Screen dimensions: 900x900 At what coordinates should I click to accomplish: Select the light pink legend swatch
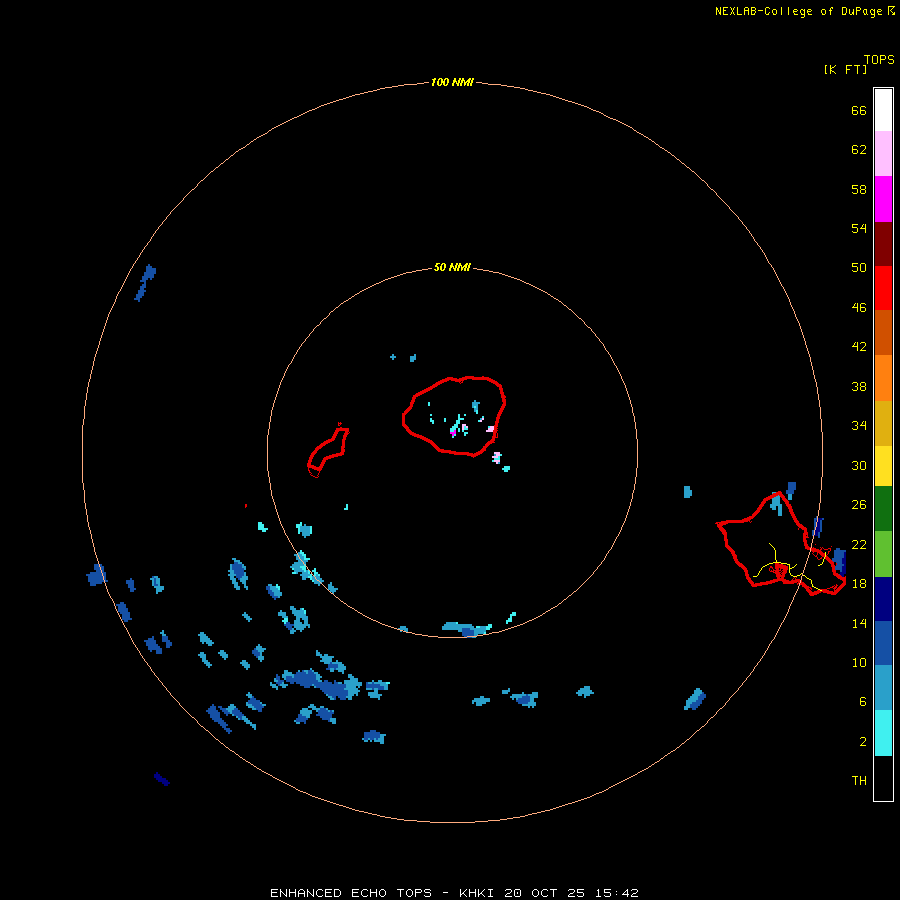pos(883,153)
